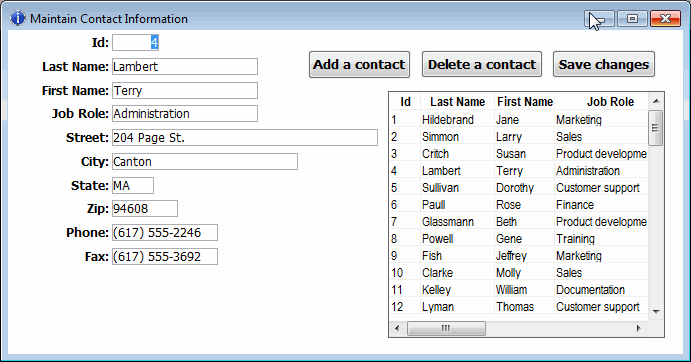Image resolution: width=691 pixels, height=362 pixels.
Task: Focus the Last Name field containing Lambert
Action: click(185, 67)
